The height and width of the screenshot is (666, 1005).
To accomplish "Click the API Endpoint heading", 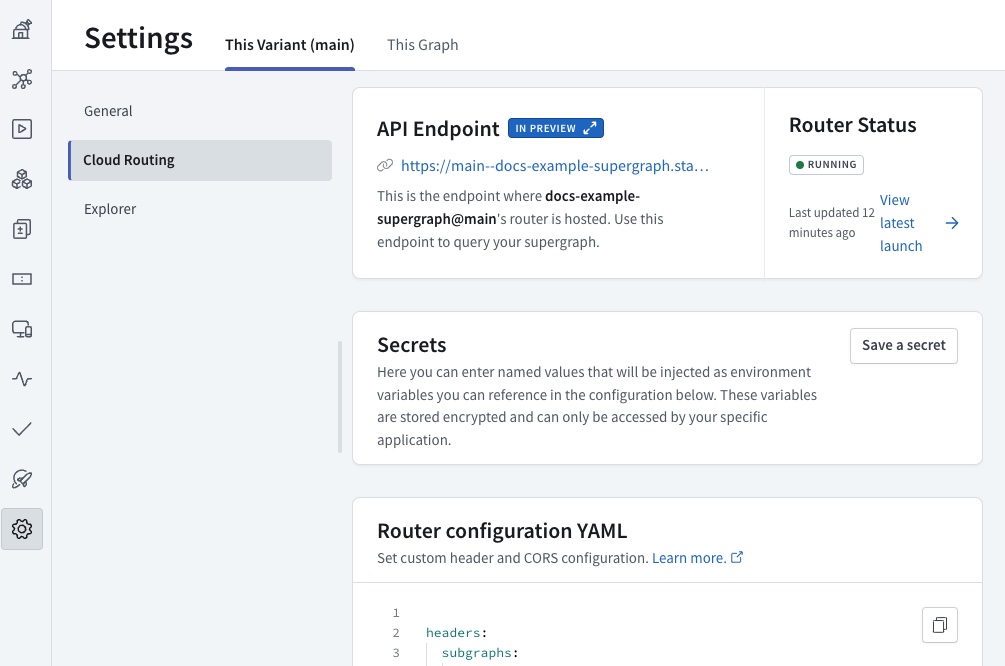I will (x=438, y=129).
